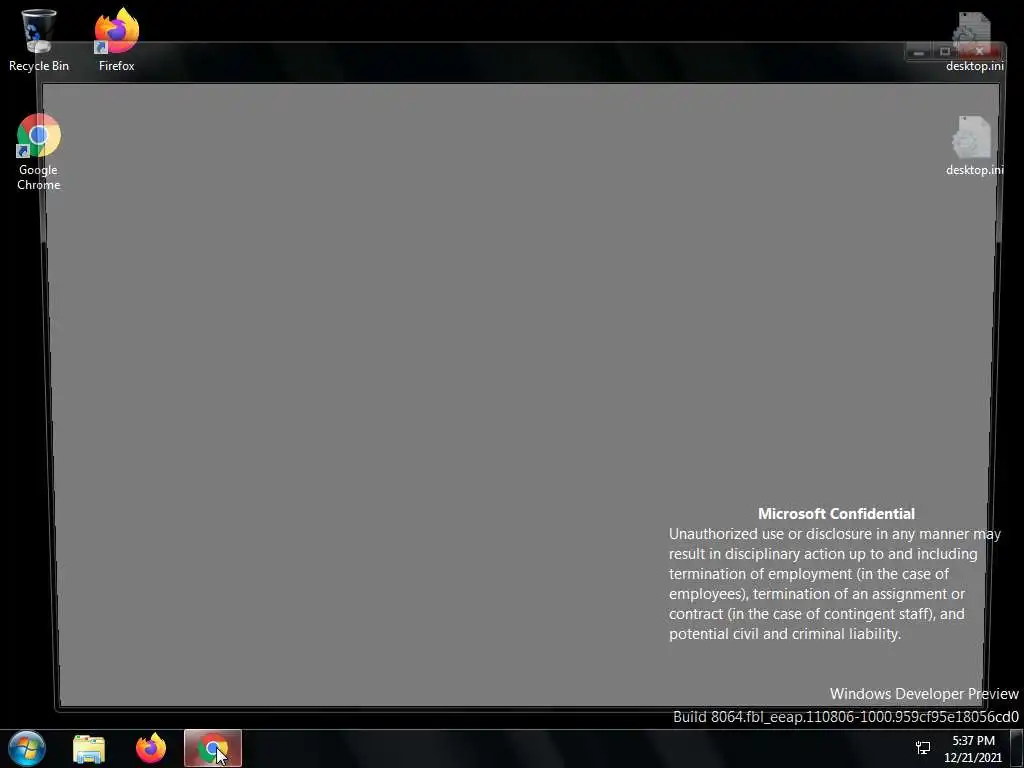Close the opening Chrome window

pyautogui.click(x=980, y=52)
